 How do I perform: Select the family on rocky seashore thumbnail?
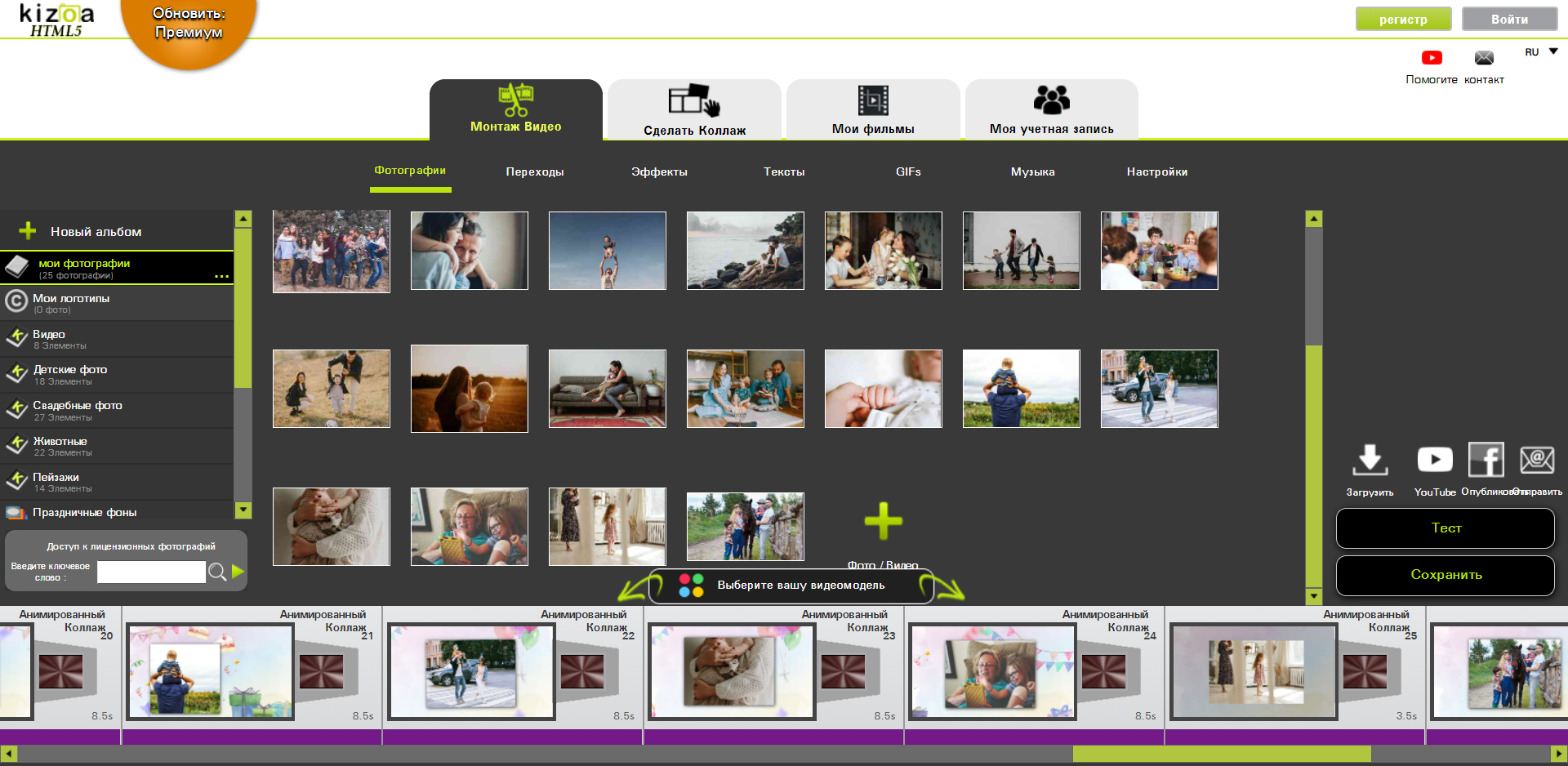[x=745, y=251]
